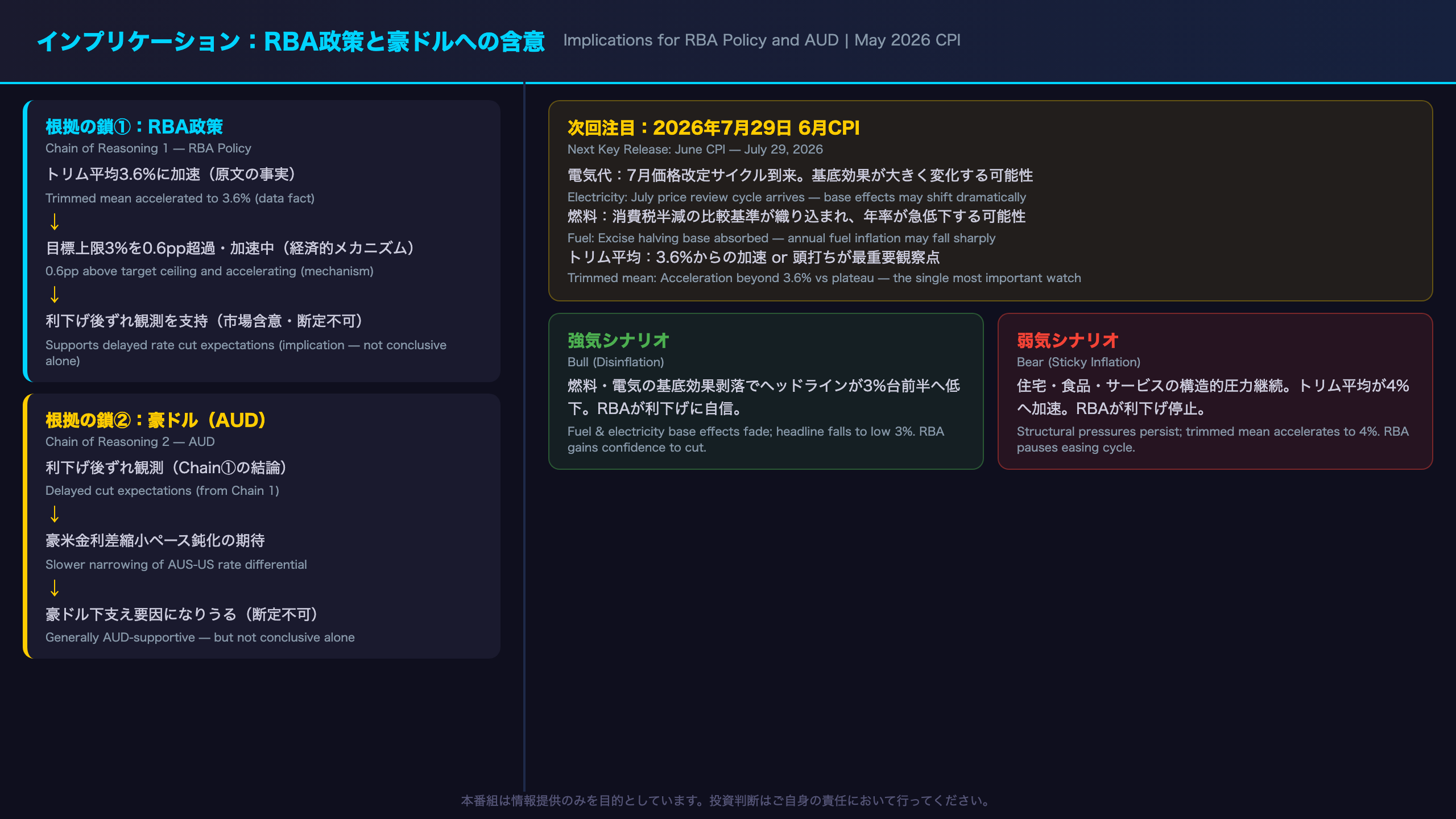Click the 電気代：7月価格改定サイクル到来 line
Viewport: 1456px width, 819px height.
800,175
